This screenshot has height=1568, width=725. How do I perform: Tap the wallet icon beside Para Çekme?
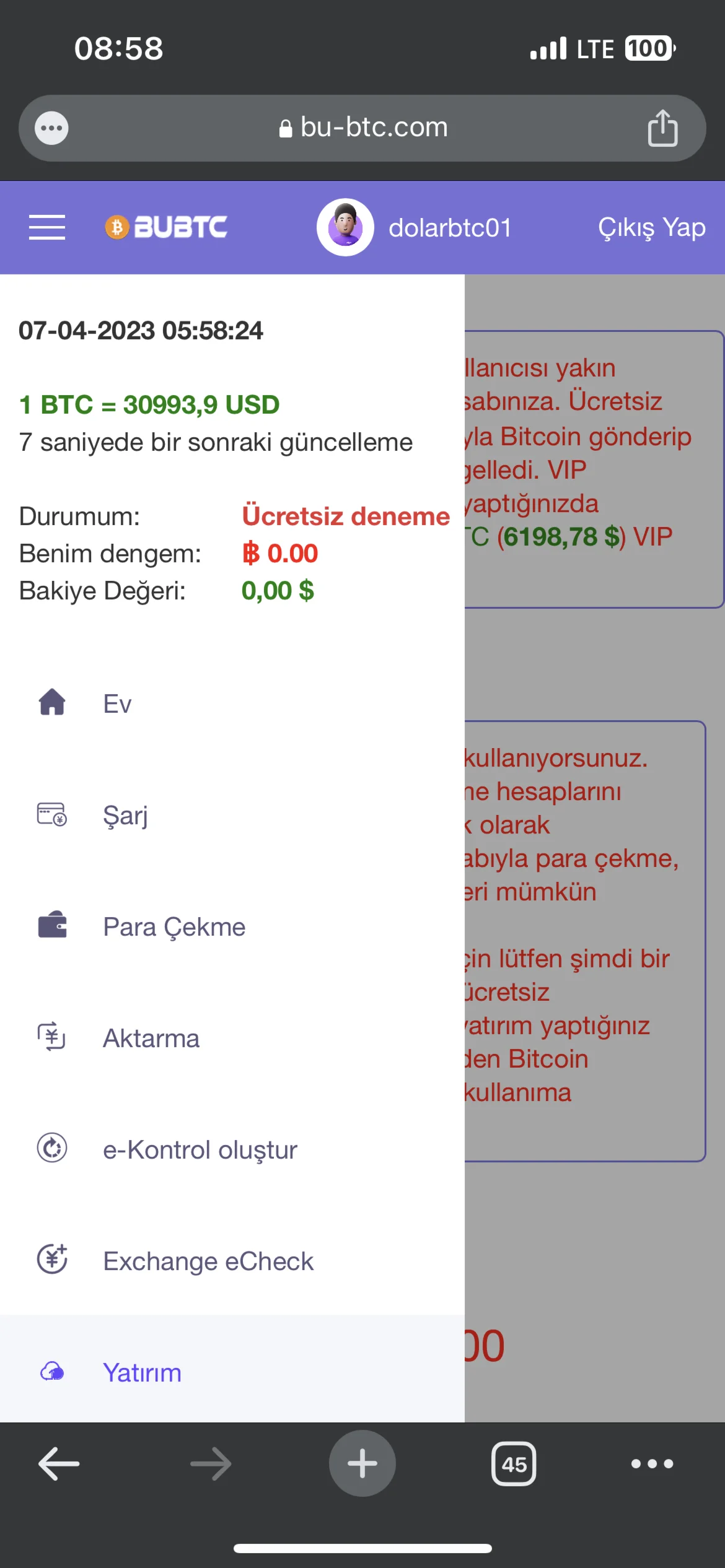[52, 926]
